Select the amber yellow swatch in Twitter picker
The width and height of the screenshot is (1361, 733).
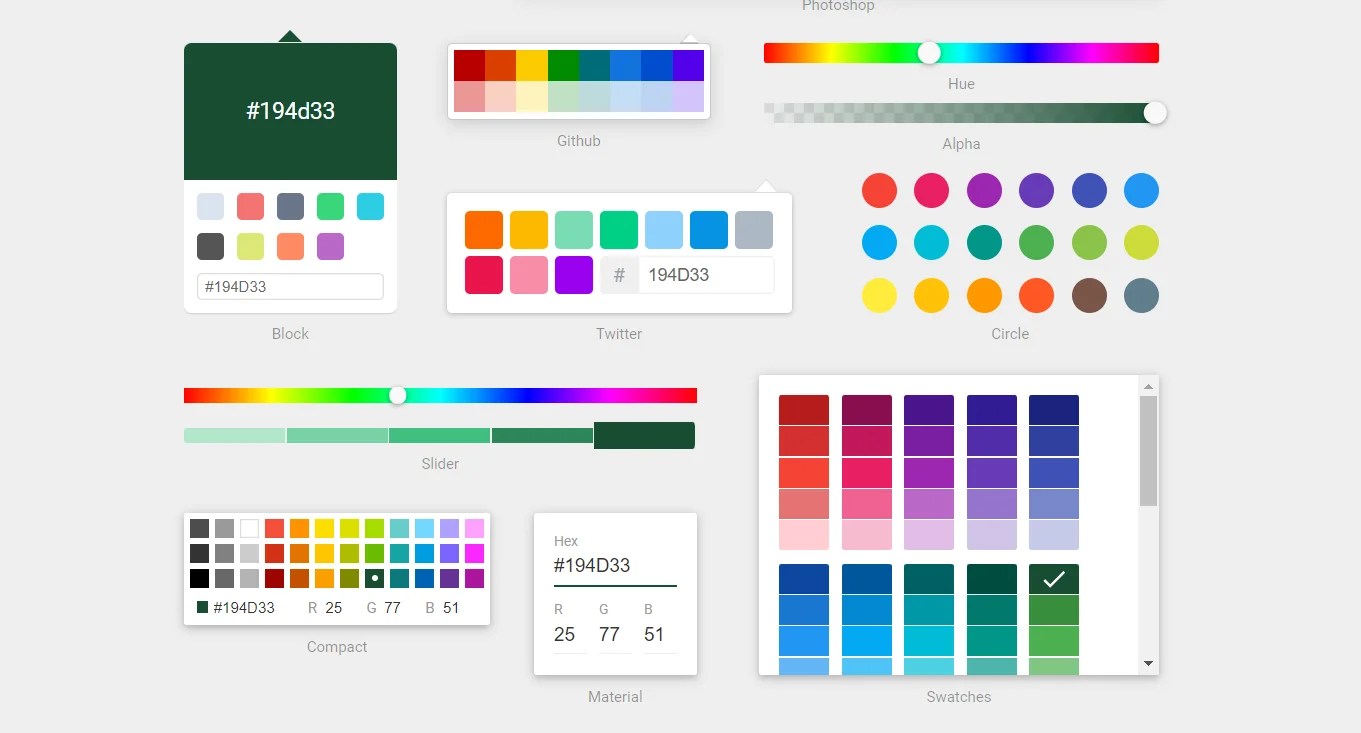[529, 230]
